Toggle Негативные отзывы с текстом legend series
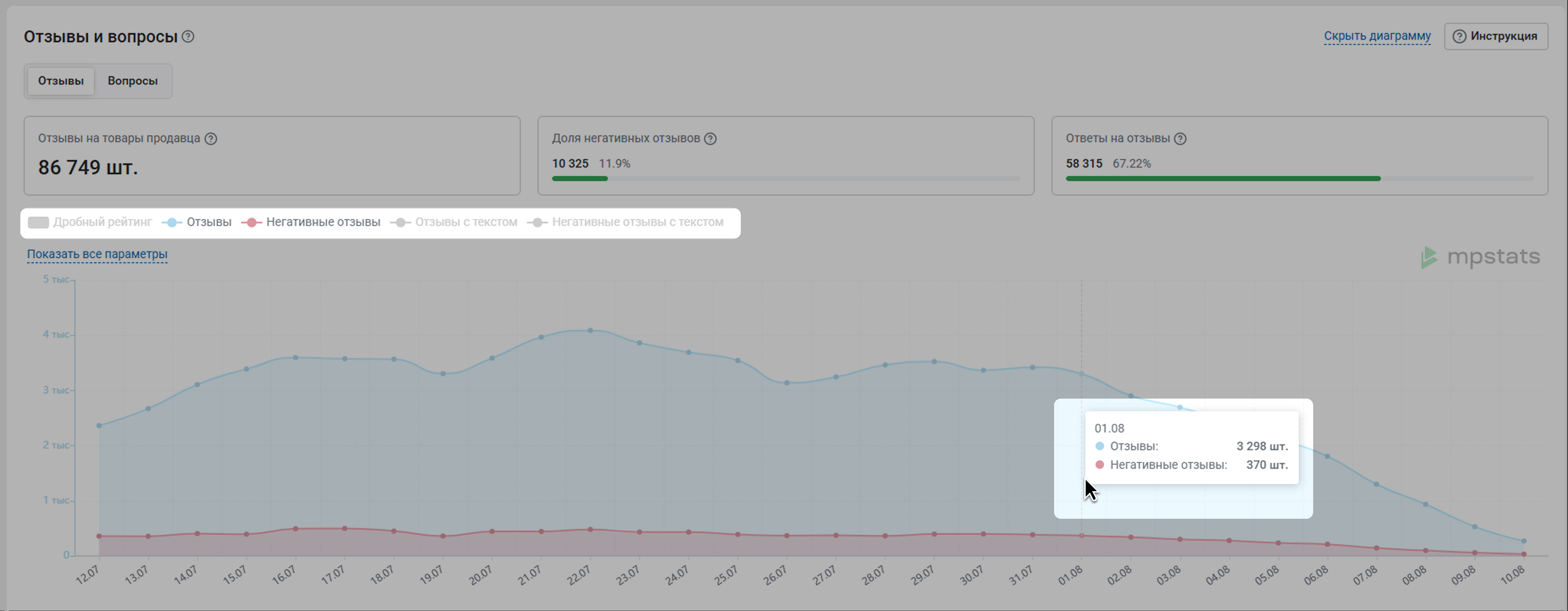Viewport: 1568px width, 611px height. click(626, 222)
